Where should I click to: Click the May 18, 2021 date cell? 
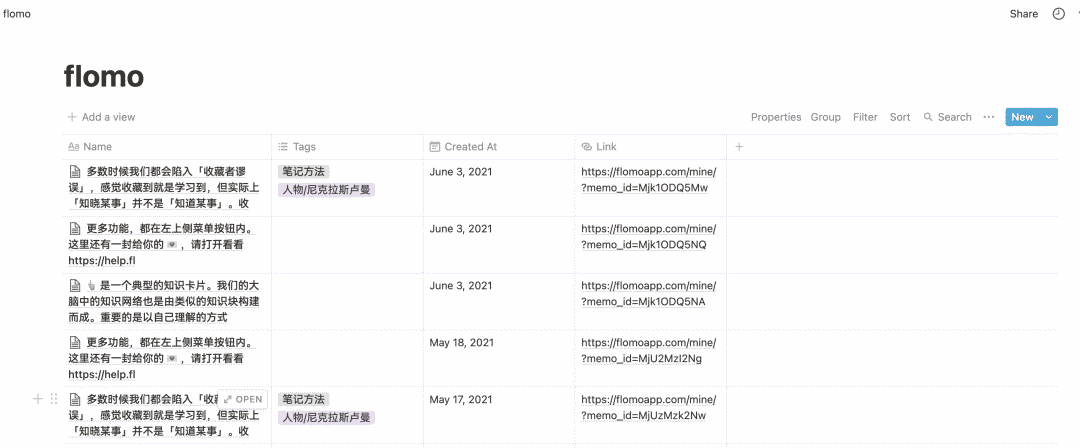461,343
